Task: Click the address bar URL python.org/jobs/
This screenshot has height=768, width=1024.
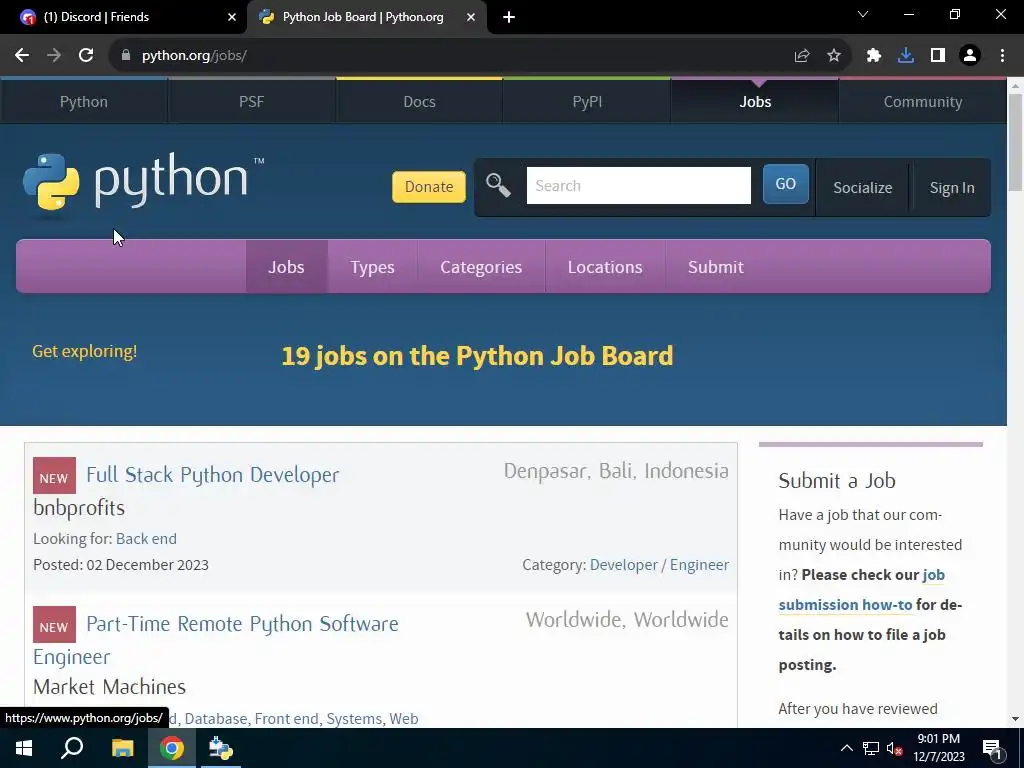Action: (x=194, y=56)
